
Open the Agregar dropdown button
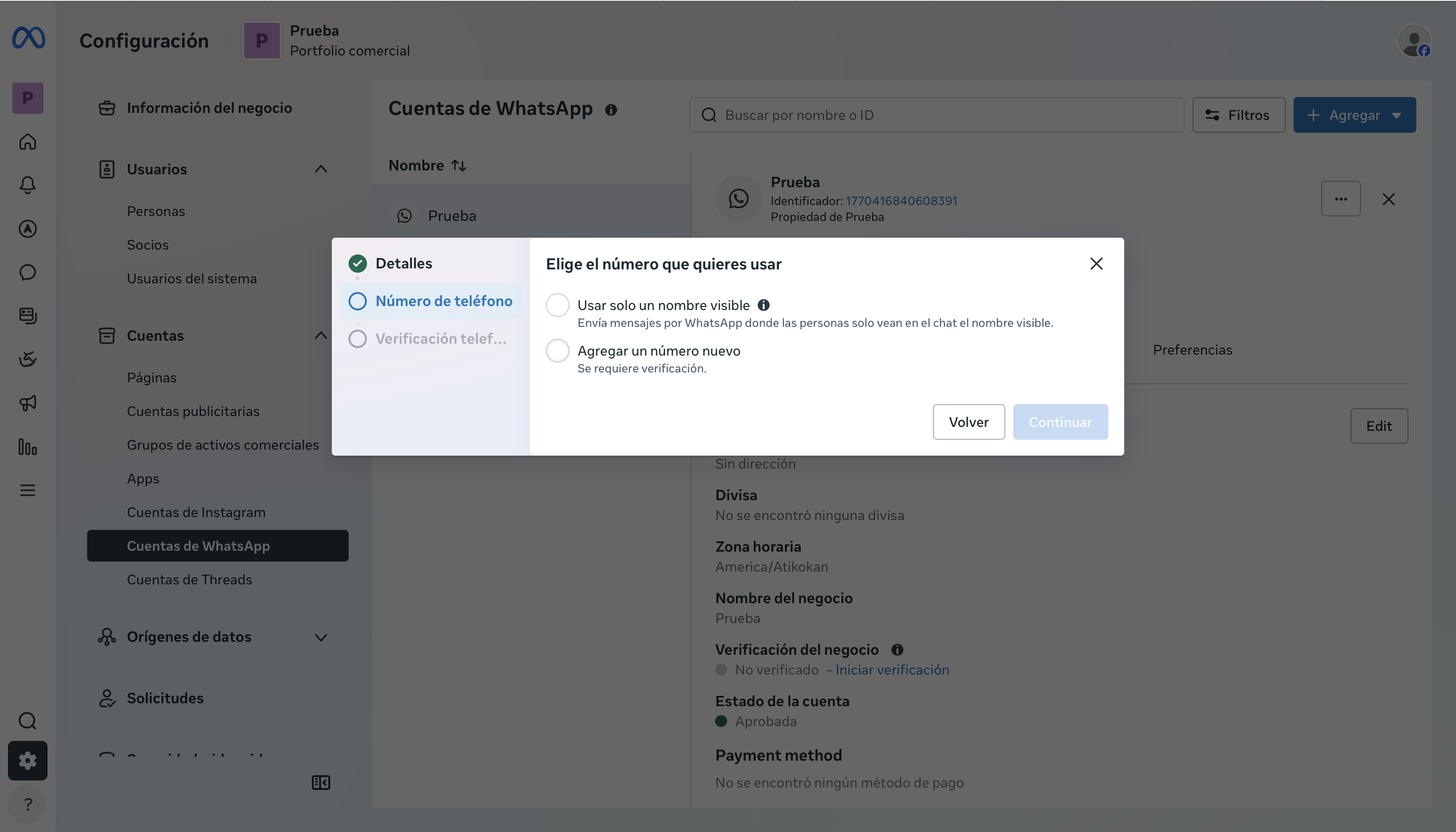(x=1354, y=115)
